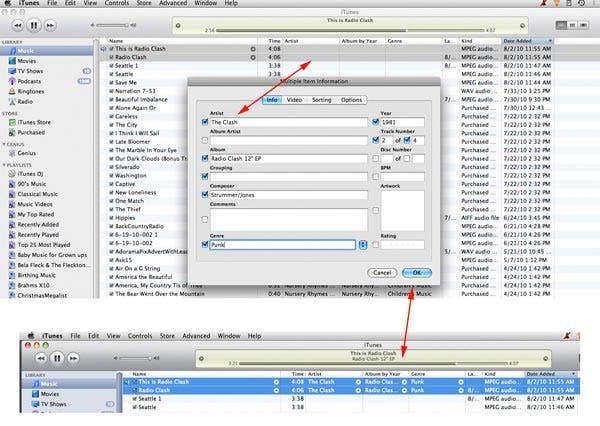Adjust the volume slider in lower window

[135, 358]
